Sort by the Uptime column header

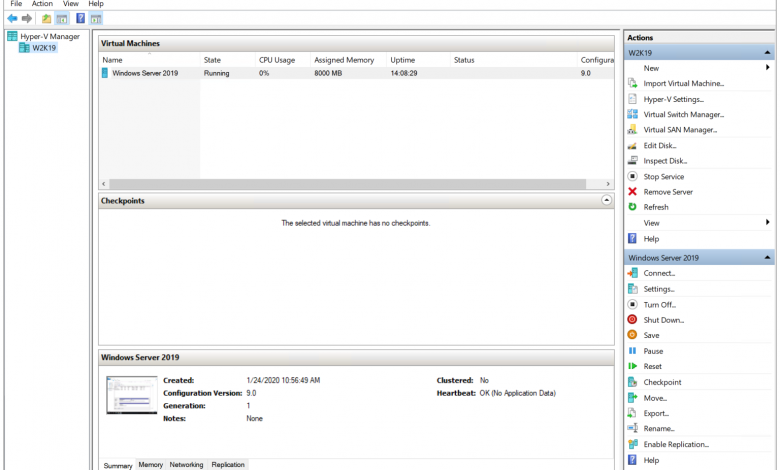(418, 60)
